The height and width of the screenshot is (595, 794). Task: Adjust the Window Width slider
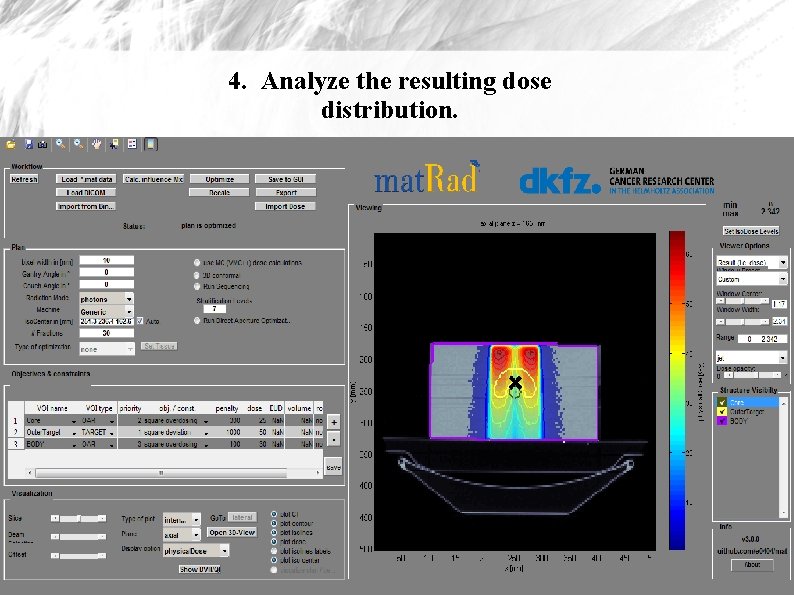coord(742,322)
